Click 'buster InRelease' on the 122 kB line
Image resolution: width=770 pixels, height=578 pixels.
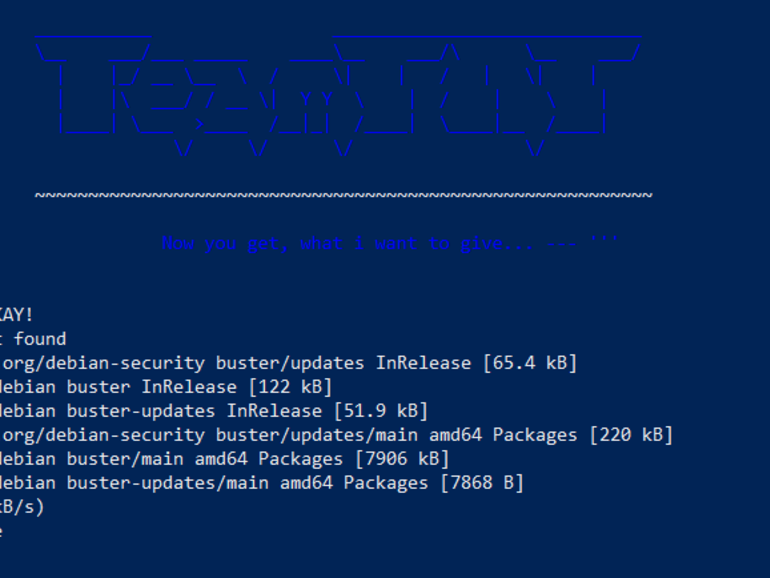tap(152, 387)
